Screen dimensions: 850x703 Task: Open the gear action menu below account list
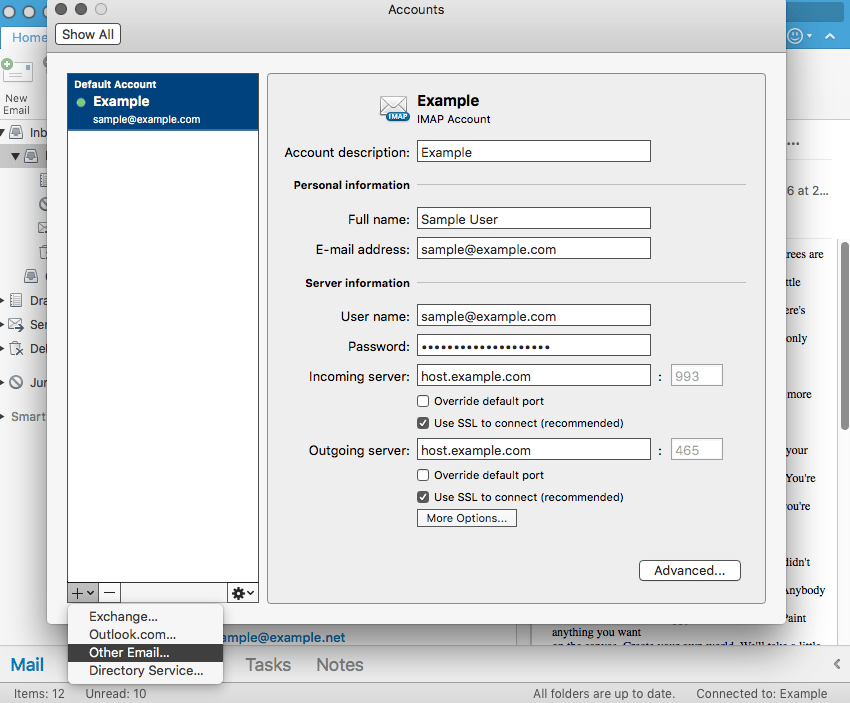click(242, 592)
